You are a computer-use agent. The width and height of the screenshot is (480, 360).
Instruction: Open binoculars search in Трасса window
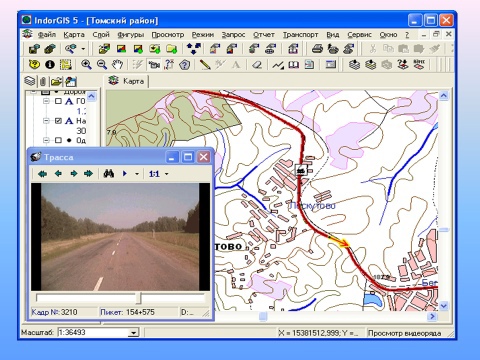109,173
